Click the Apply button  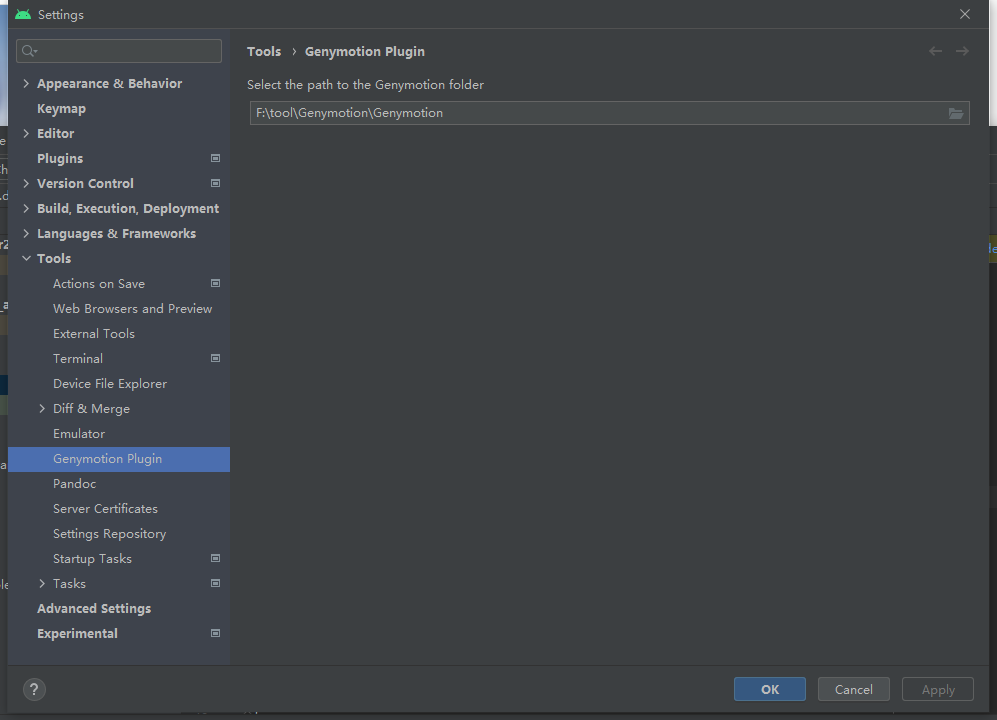point(938,689)
